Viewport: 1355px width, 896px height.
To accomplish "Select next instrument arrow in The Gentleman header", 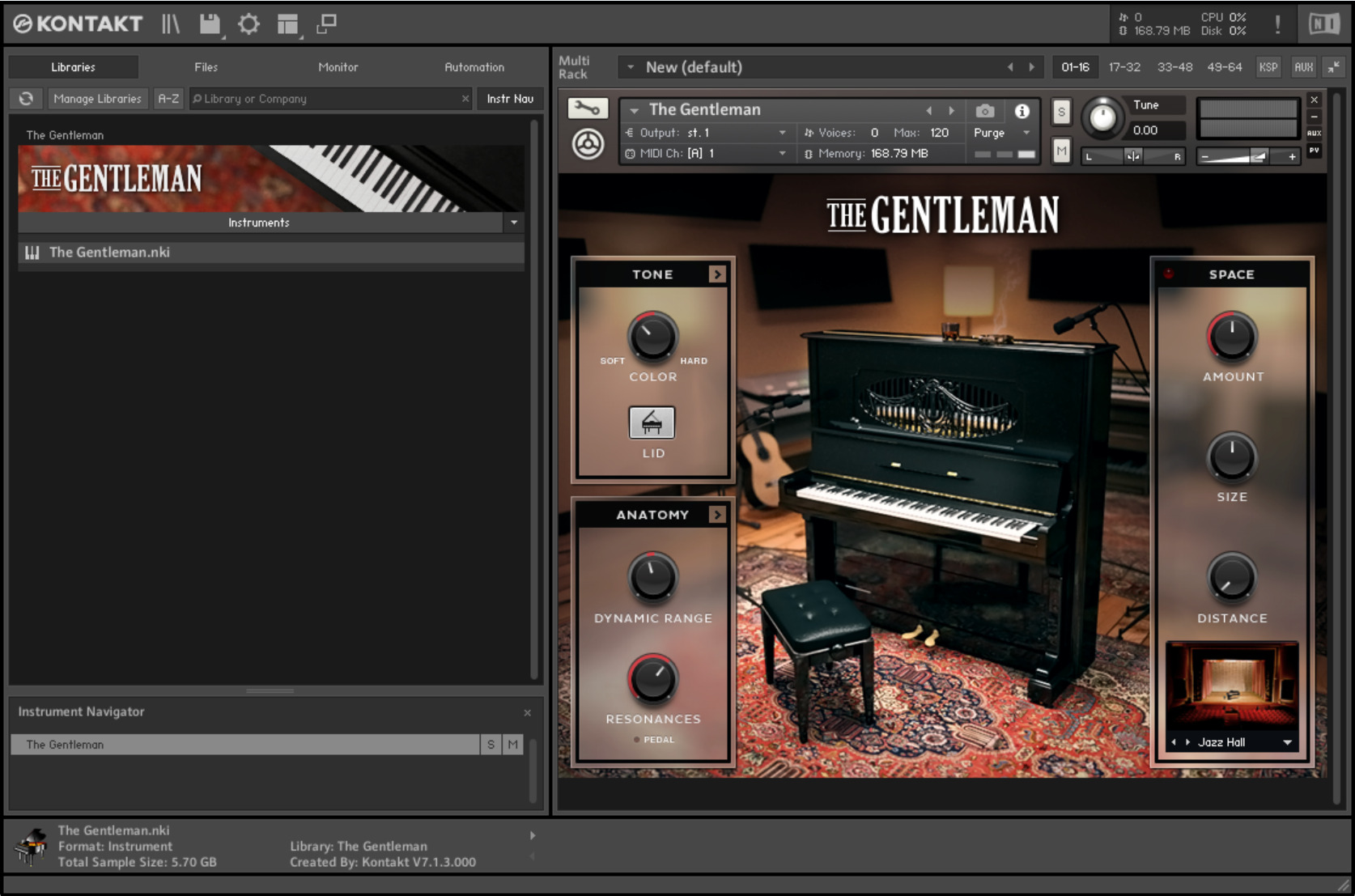I will pos(952,111).
